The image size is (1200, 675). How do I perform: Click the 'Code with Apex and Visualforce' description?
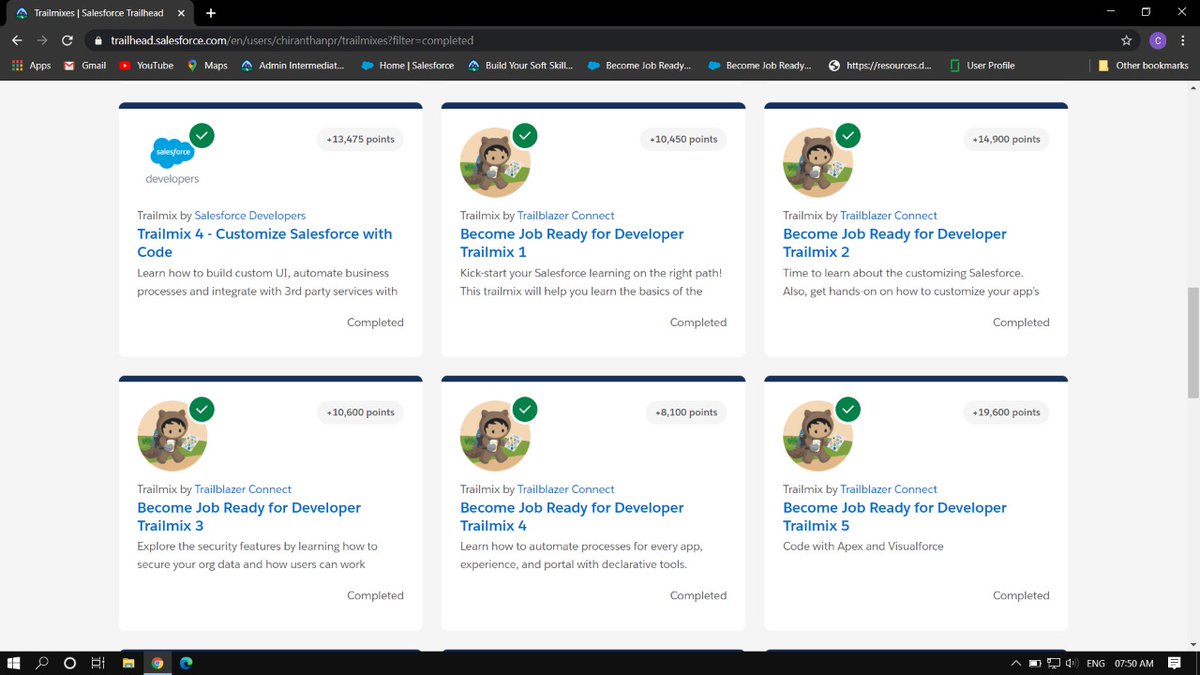point(863,546)
